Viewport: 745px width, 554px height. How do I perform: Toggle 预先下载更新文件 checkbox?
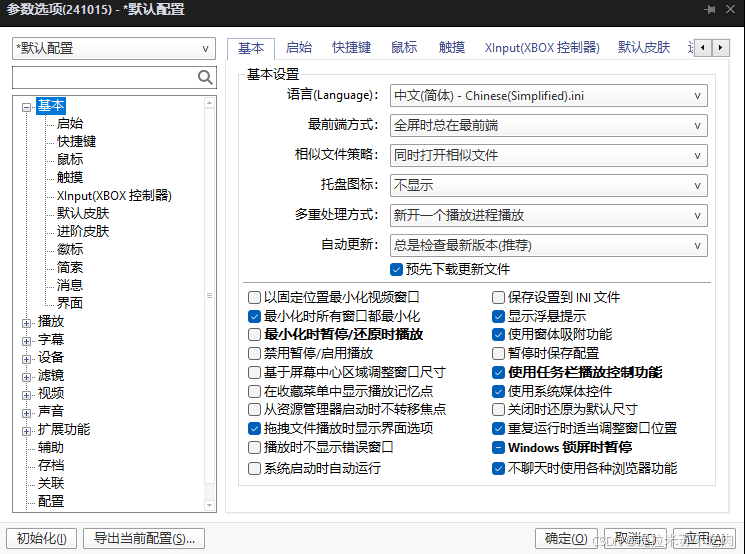[396, 269]
